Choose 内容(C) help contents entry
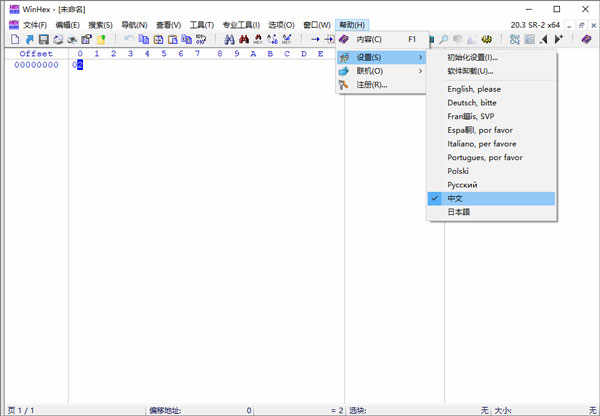This screenshot has height=416, width=600. pyautogui.click(x=381, y=39)
